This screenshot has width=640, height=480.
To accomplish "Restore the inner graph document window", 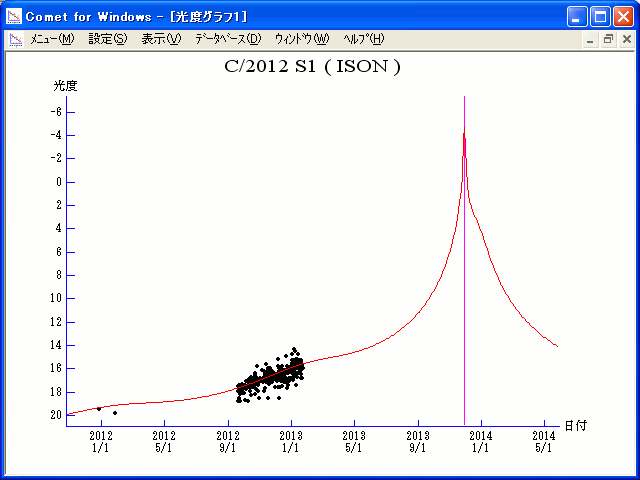I will 608,40.
